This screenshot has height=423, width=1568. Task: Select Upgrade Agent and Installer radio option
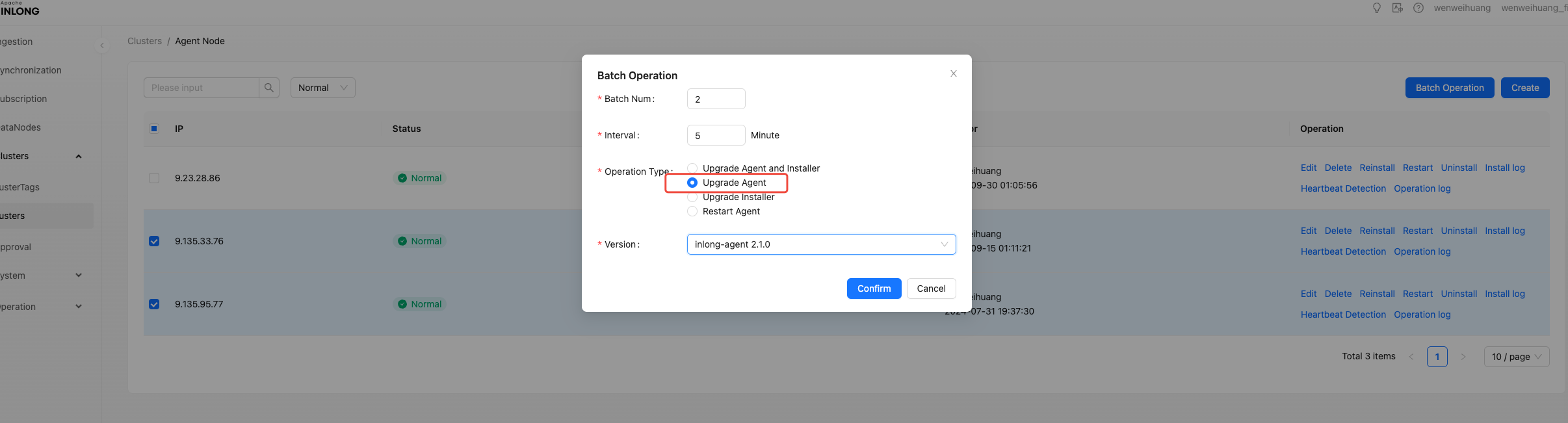pyautogui.click(x=692, y=168)
